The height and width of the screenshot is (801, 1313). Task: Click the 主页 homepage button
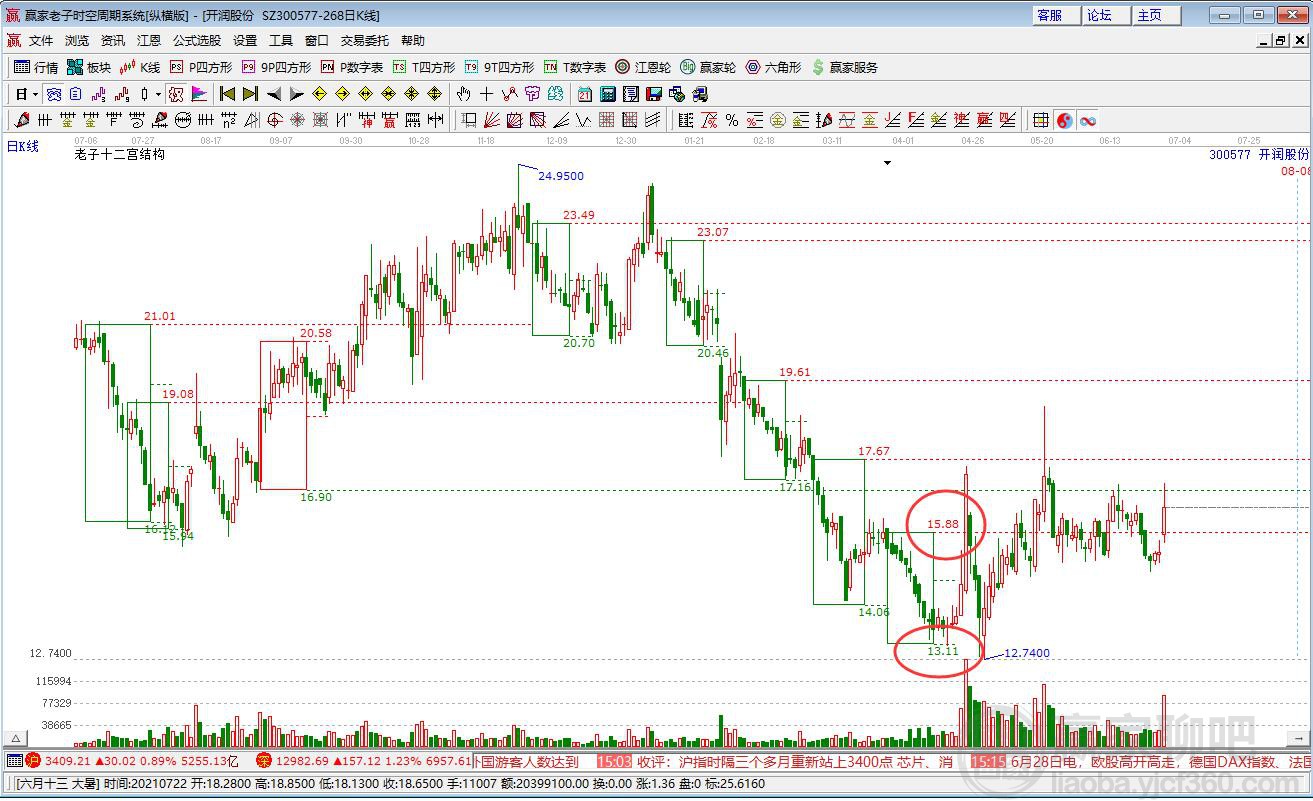[x=1156, y=15]
